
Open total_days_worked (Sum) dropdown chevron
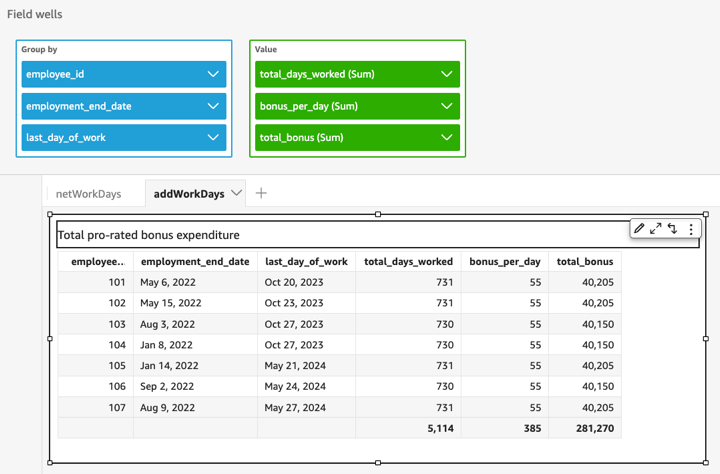coord(446,74)
